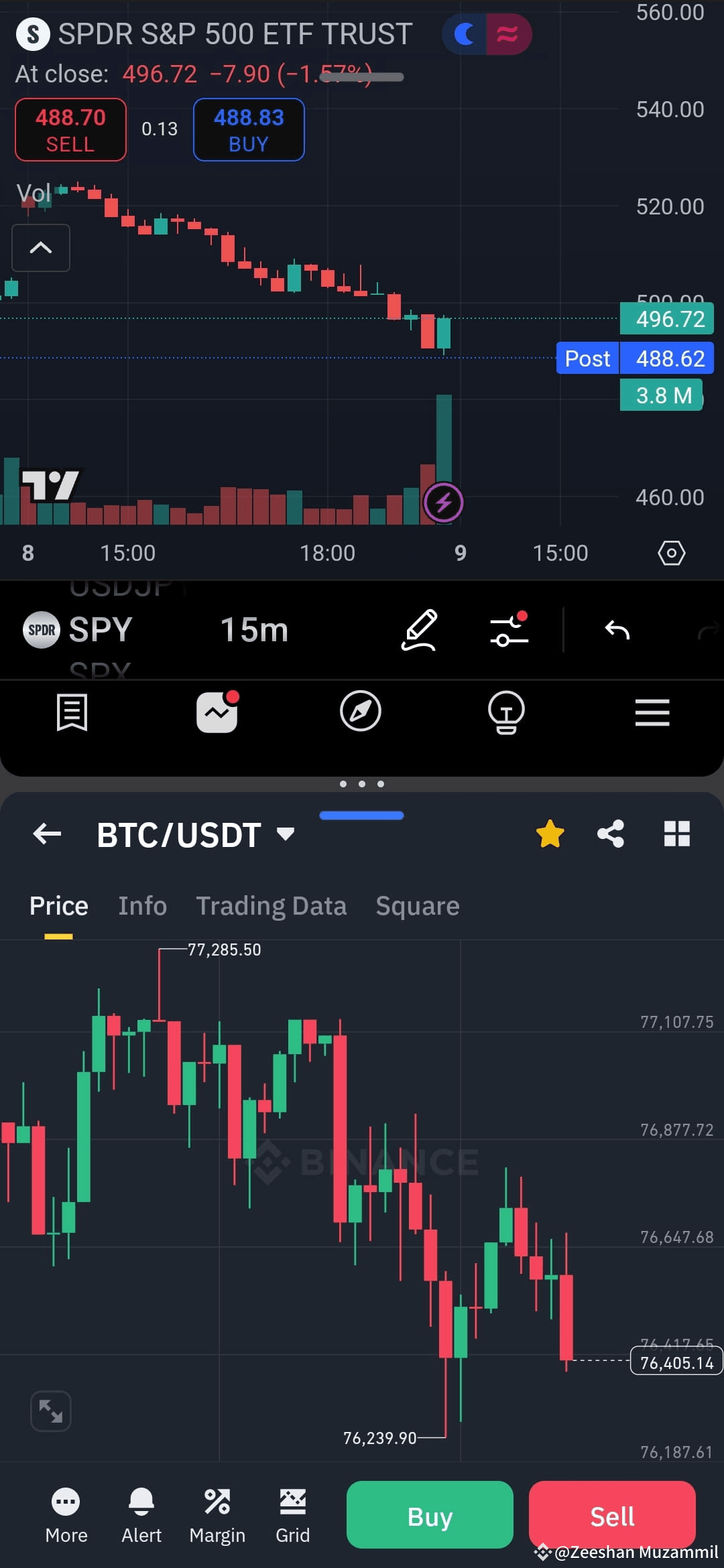Collapse the Vol indicator chevron
724x1568 pixels.
coord(41,248)
